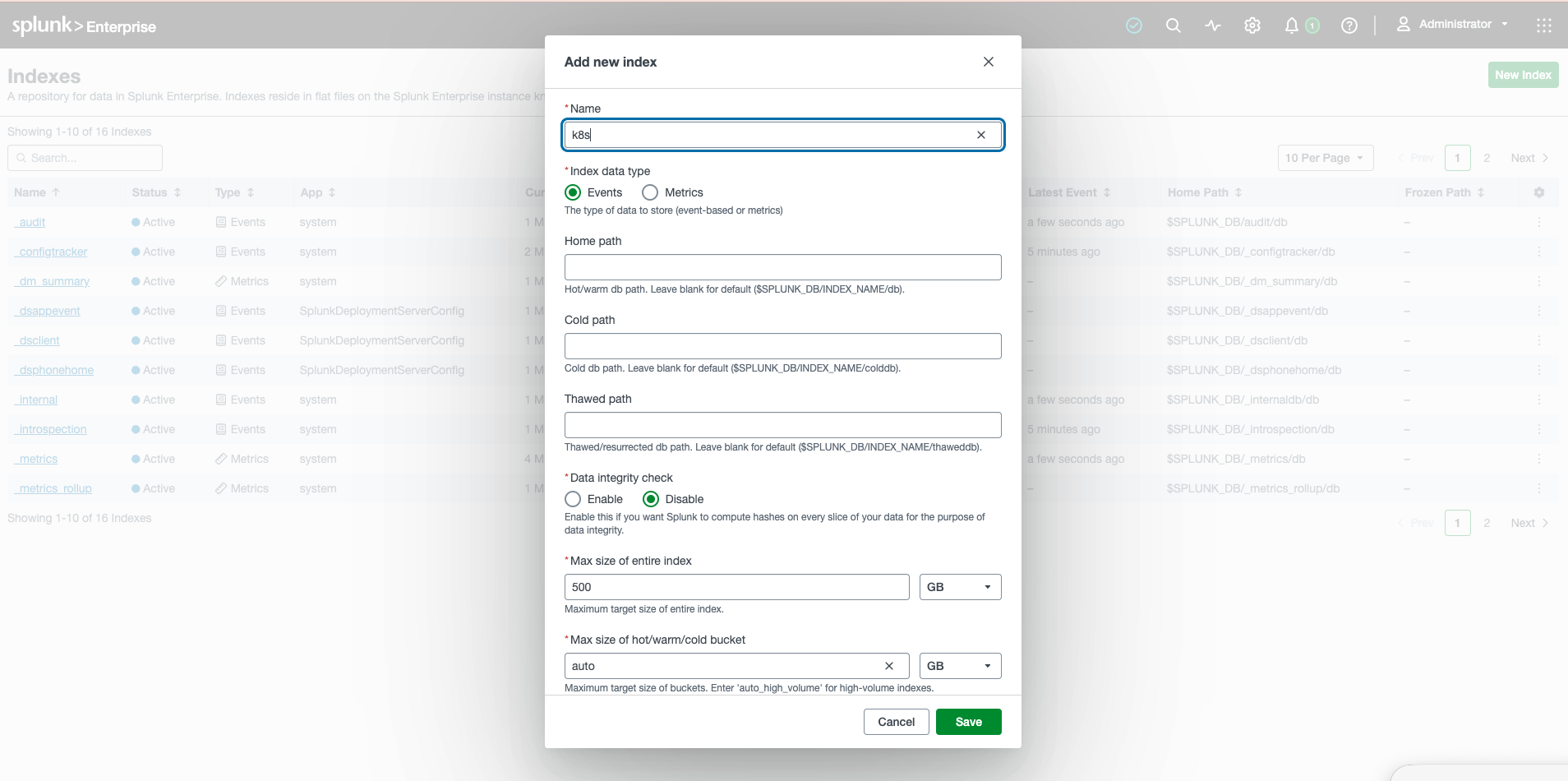Open the _dsphonehome index link
Screen dimensions: 1568x781
pos(54,370)
